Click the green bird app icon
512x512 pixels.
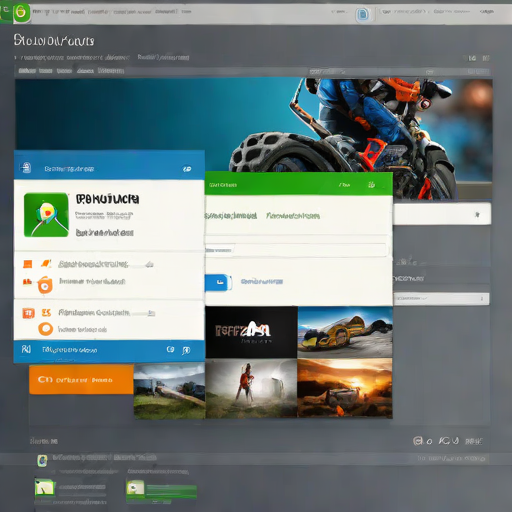[x=46, y=215]
